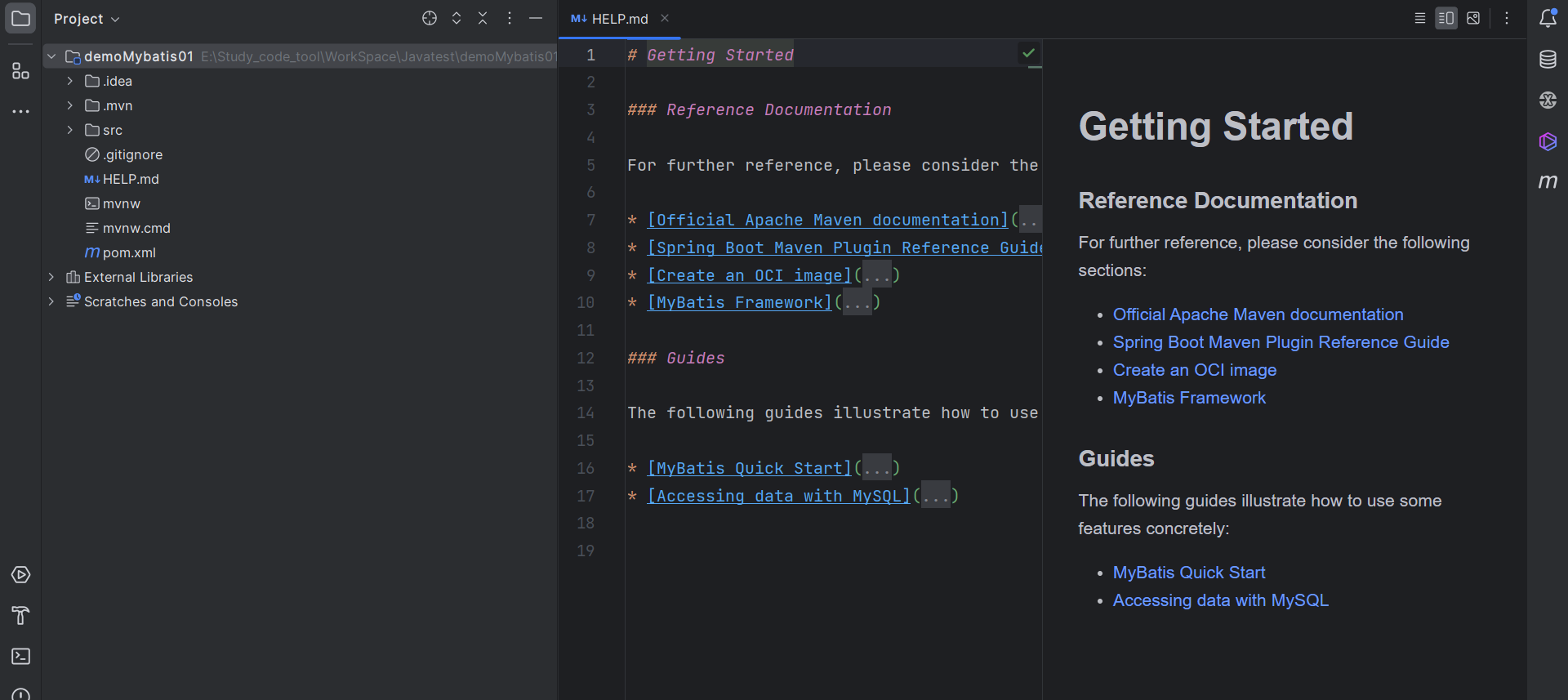Switch to preview-only view mode

pos(1473,18)
